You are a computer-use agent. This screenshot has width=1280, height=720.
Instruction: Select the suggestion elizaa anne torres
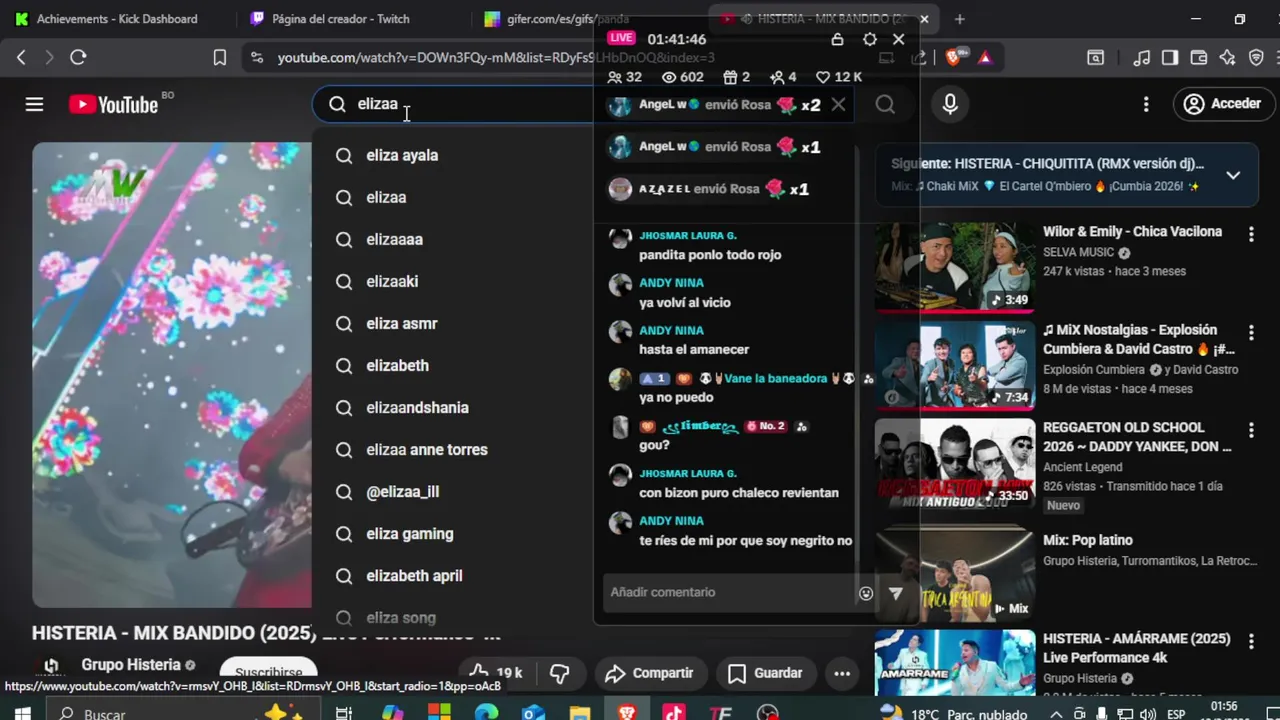(x=453, y=450)
